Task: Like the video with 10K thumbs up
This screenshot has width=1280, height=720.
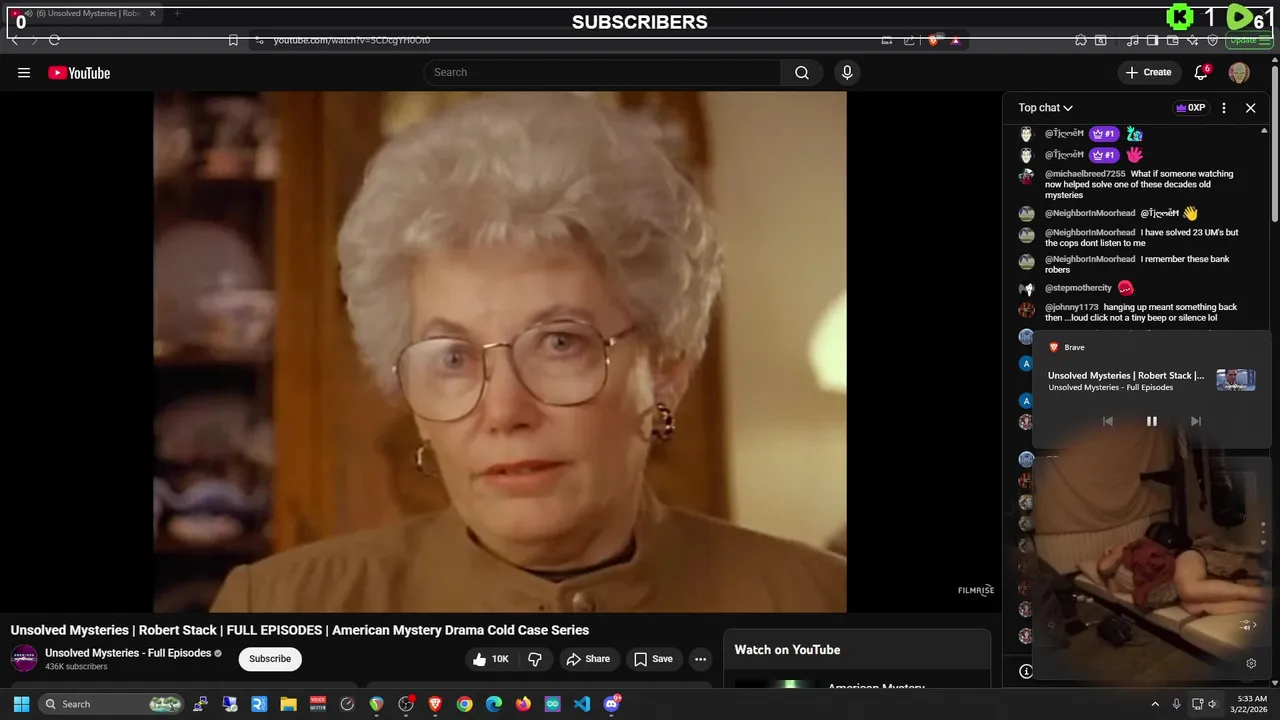Action: click(x=491, y=659)
